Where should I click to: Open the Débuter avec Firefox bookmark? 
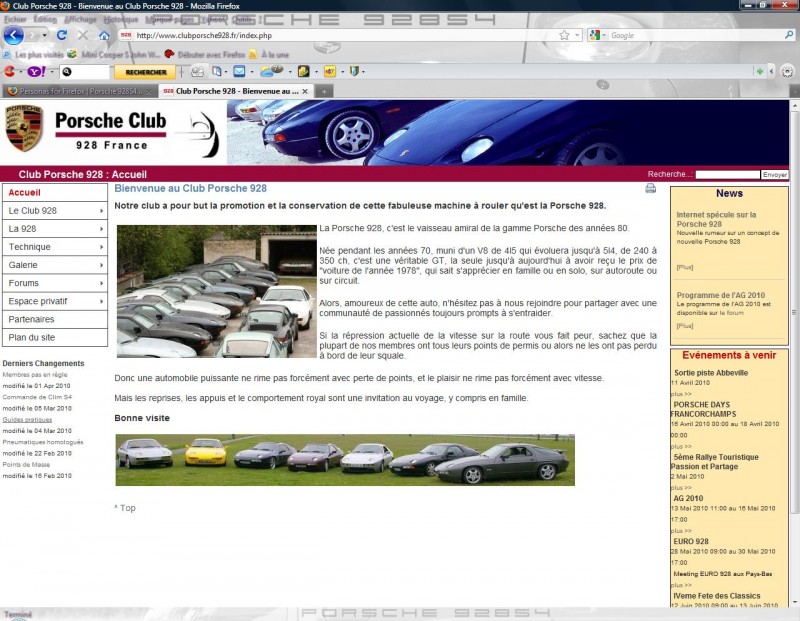206,55
